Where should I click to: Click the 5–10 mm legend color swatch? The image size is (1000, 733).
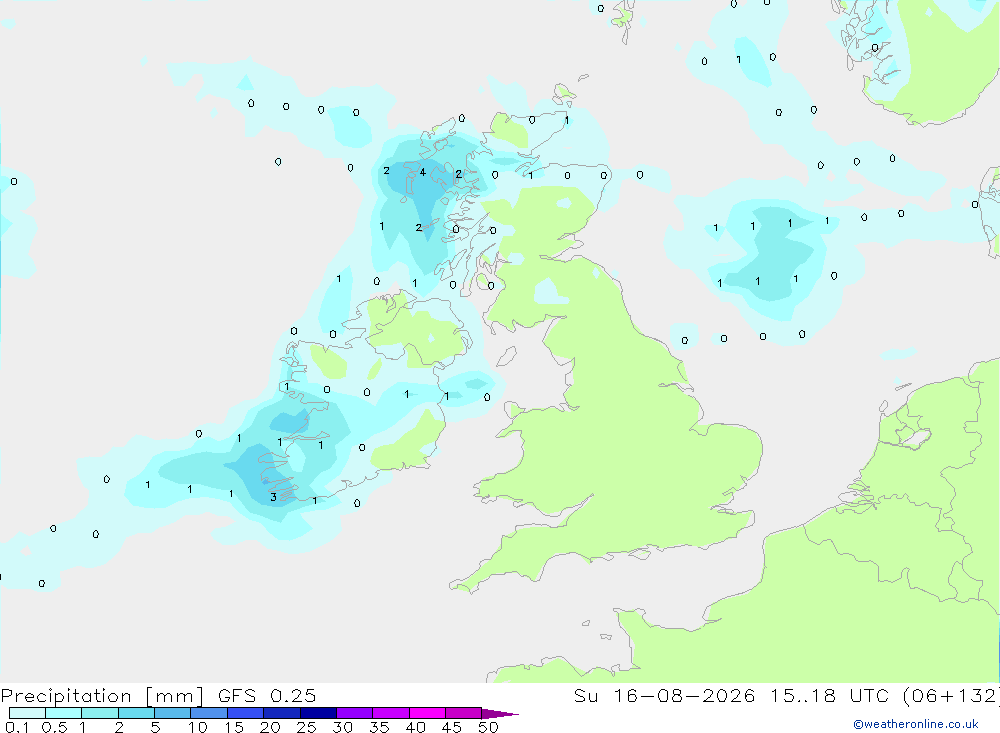pos(173,713)
